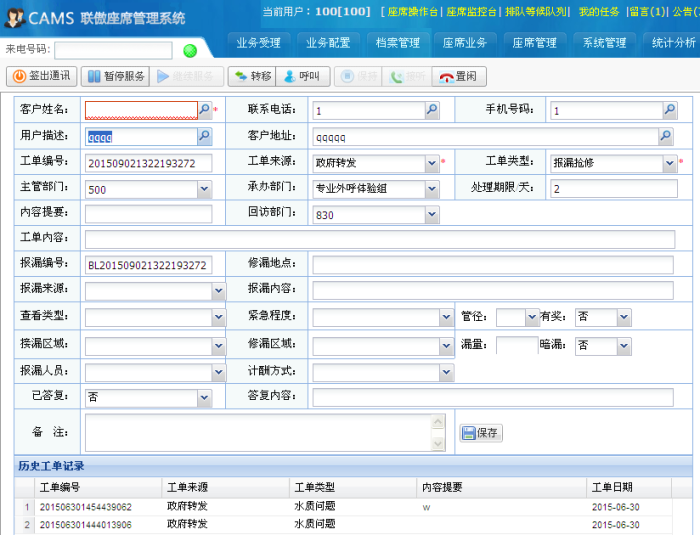This screenshot has height=535, width=700.
Task: Click the 签出通讯 sign-out button
Action: coord(42,76)
